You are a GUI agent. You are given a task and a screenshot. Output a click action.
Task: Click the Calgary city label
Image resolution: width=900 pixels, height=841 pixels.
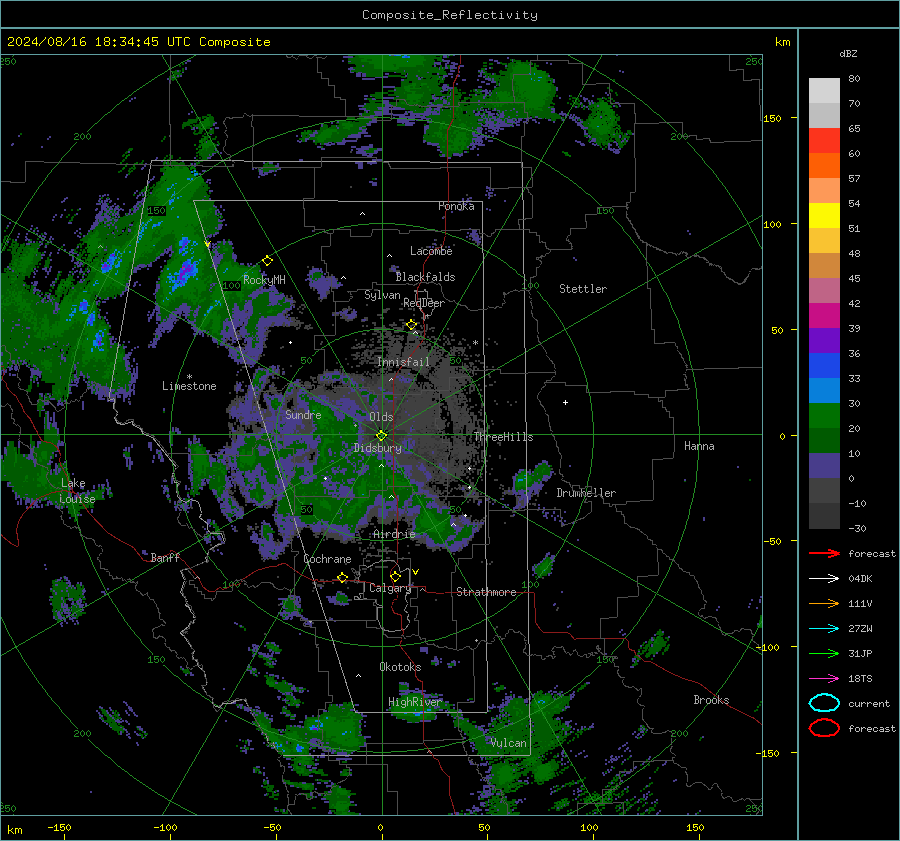coord(390,588)
